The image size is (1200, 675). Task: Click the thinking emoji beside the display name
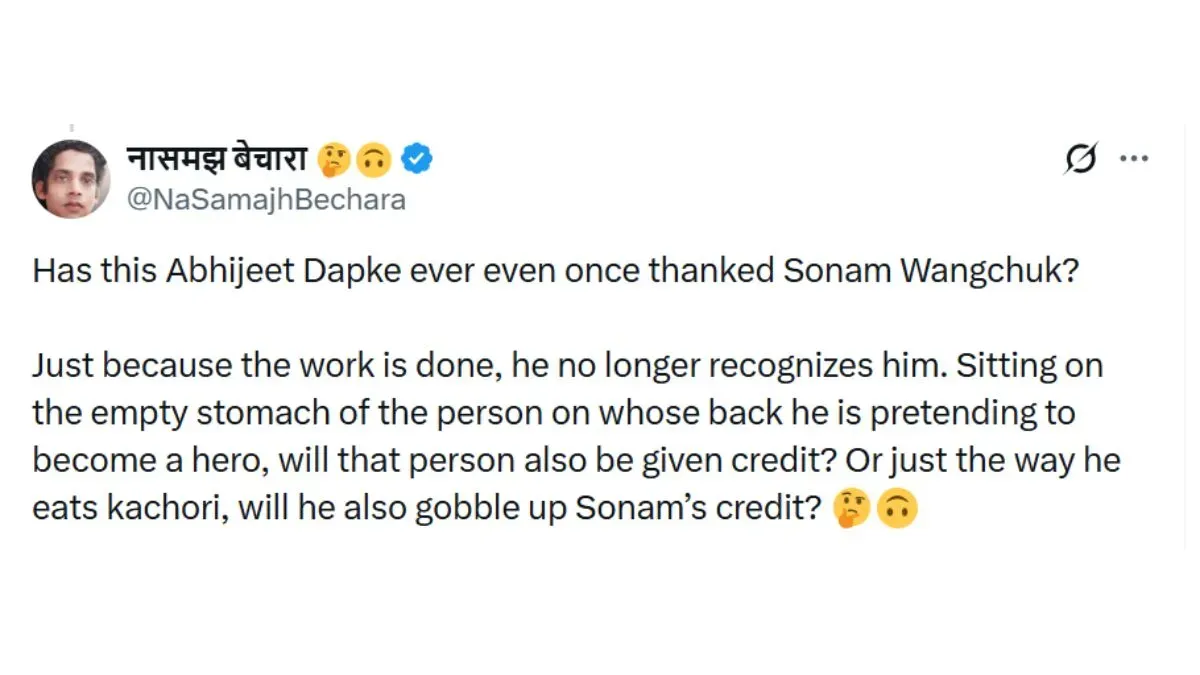[333, 160]
